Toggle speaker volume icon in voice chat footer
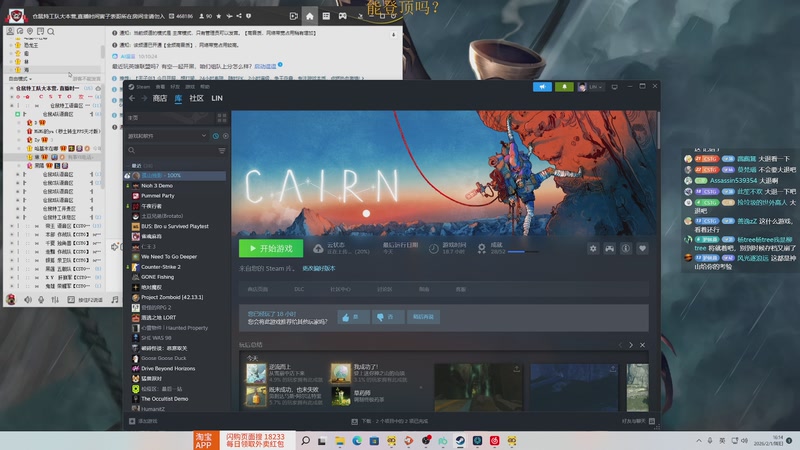This screenshot has height=450, width=800. coord(28,300)
